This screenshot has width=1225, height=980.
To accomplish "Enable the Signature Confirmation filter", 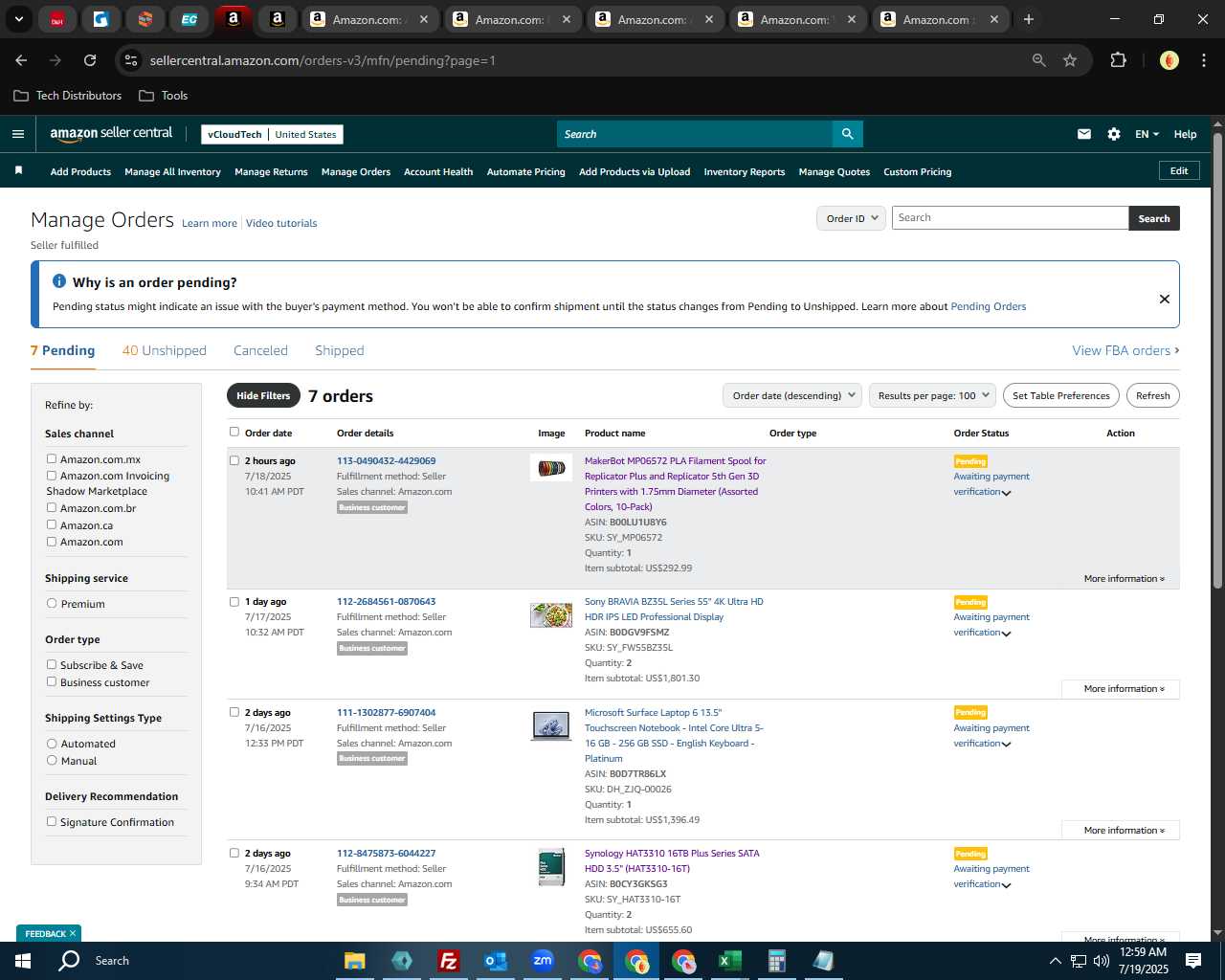I will [52, 821].
